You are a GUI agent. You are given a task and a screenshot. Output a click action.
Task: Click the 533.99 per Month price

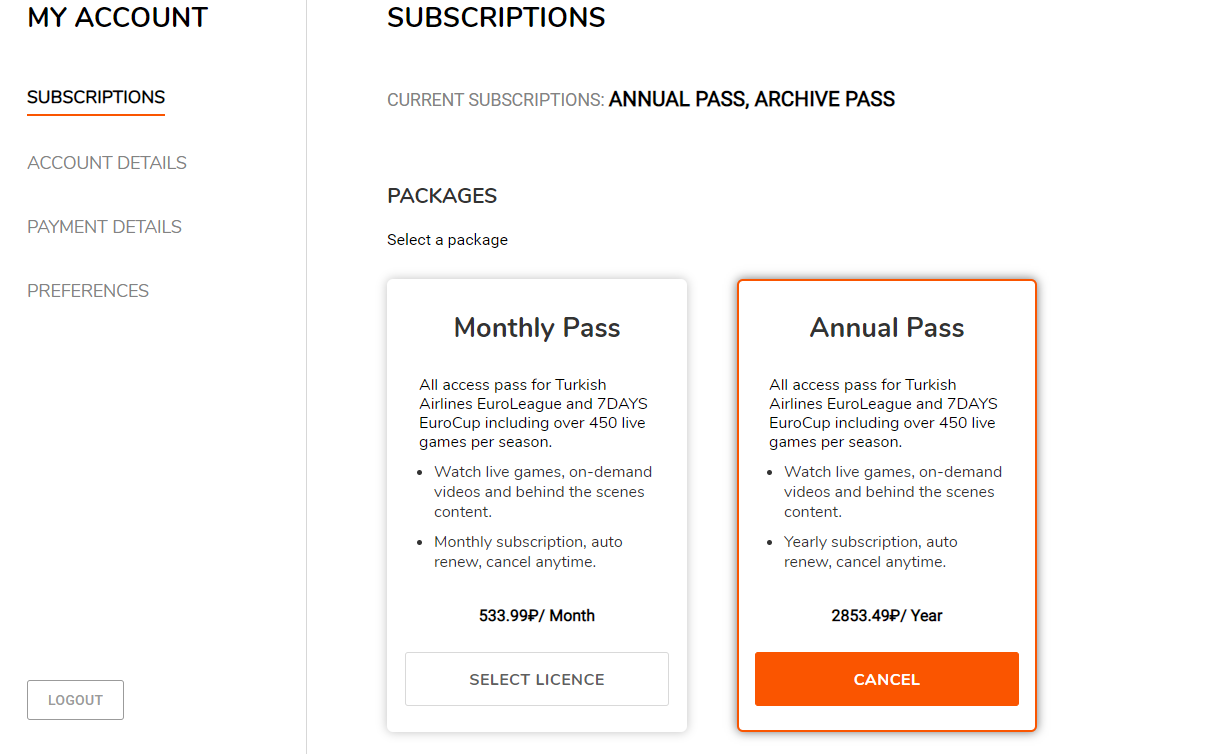pos(537,616)
